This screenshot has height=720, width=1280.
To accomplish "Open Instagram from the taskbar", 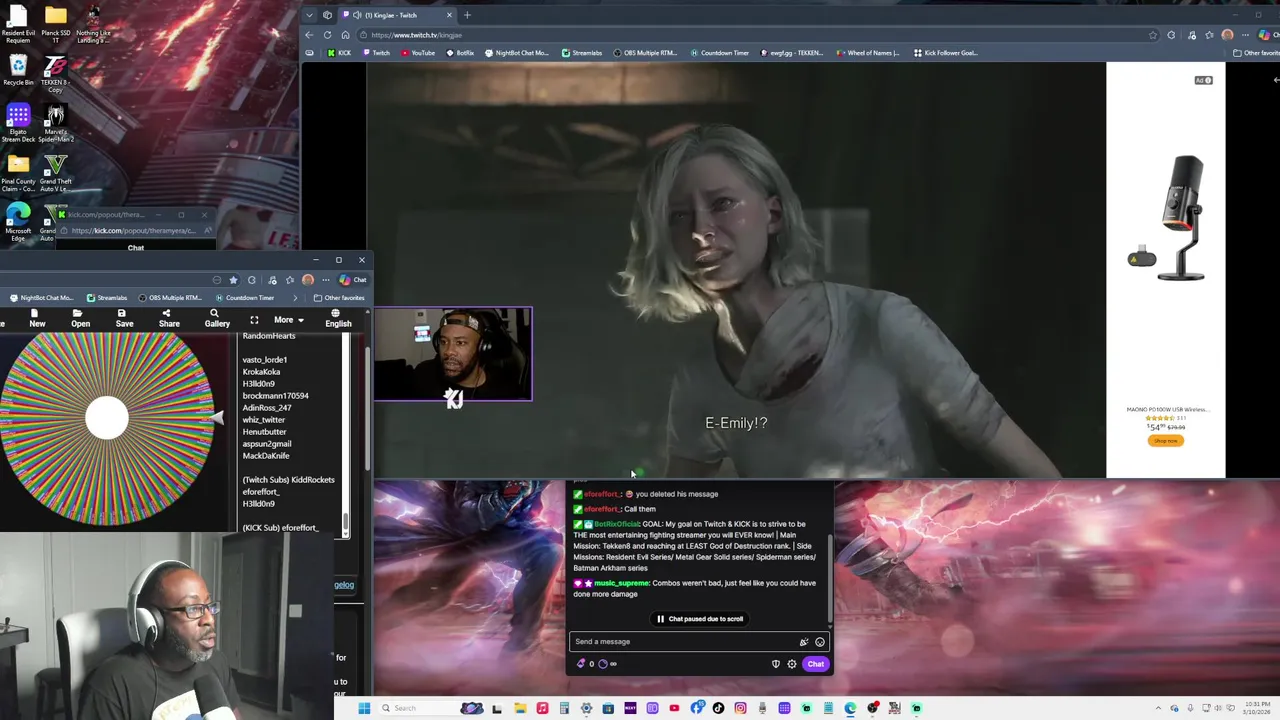I will [740, 708].
